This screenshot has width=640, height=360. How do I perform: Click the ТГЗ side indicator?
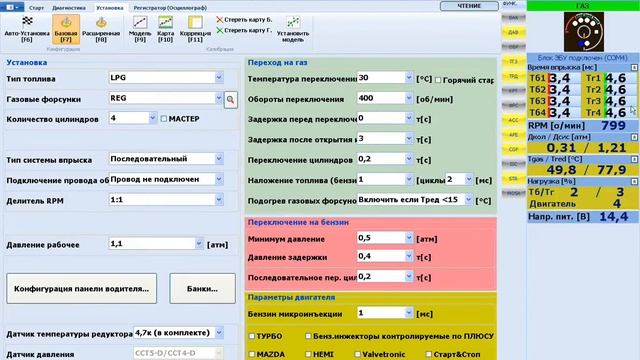click(x=513, y=62)
